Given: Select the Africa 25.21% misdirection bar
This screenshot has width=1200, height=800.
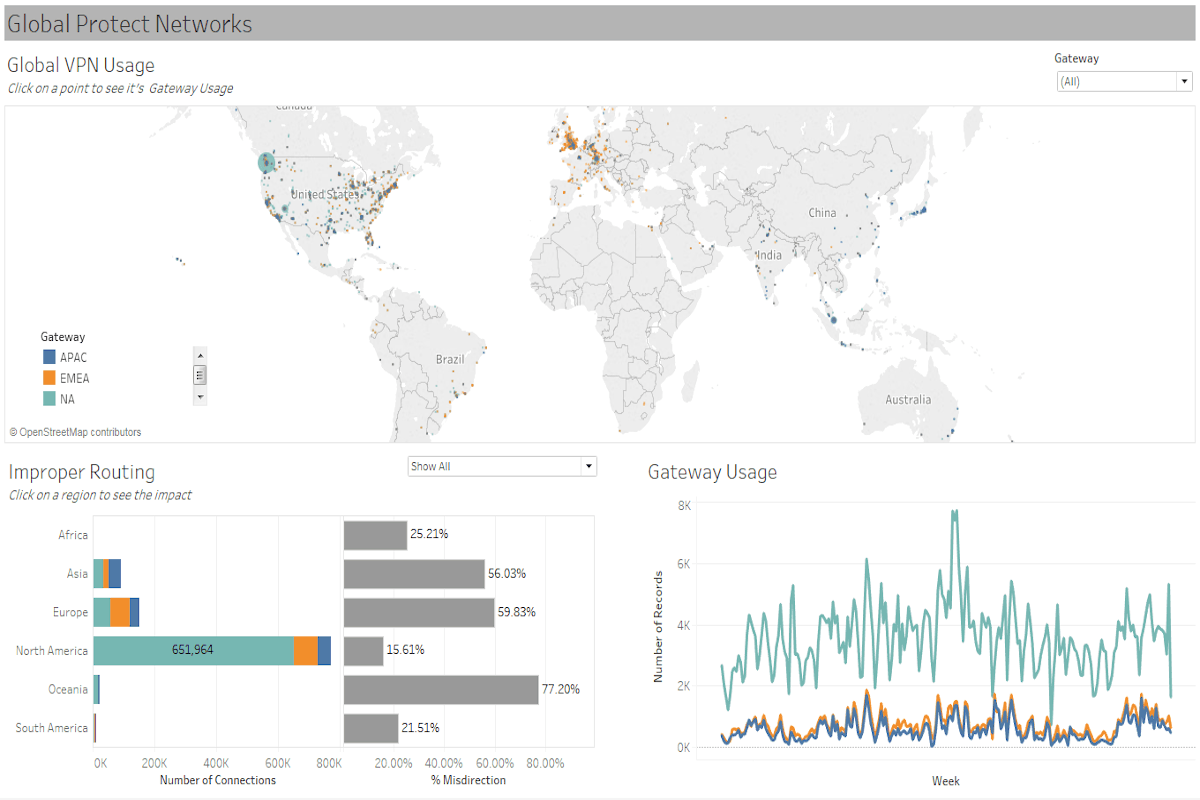Looking at the screenshot, I should click(x=375, y=535).
